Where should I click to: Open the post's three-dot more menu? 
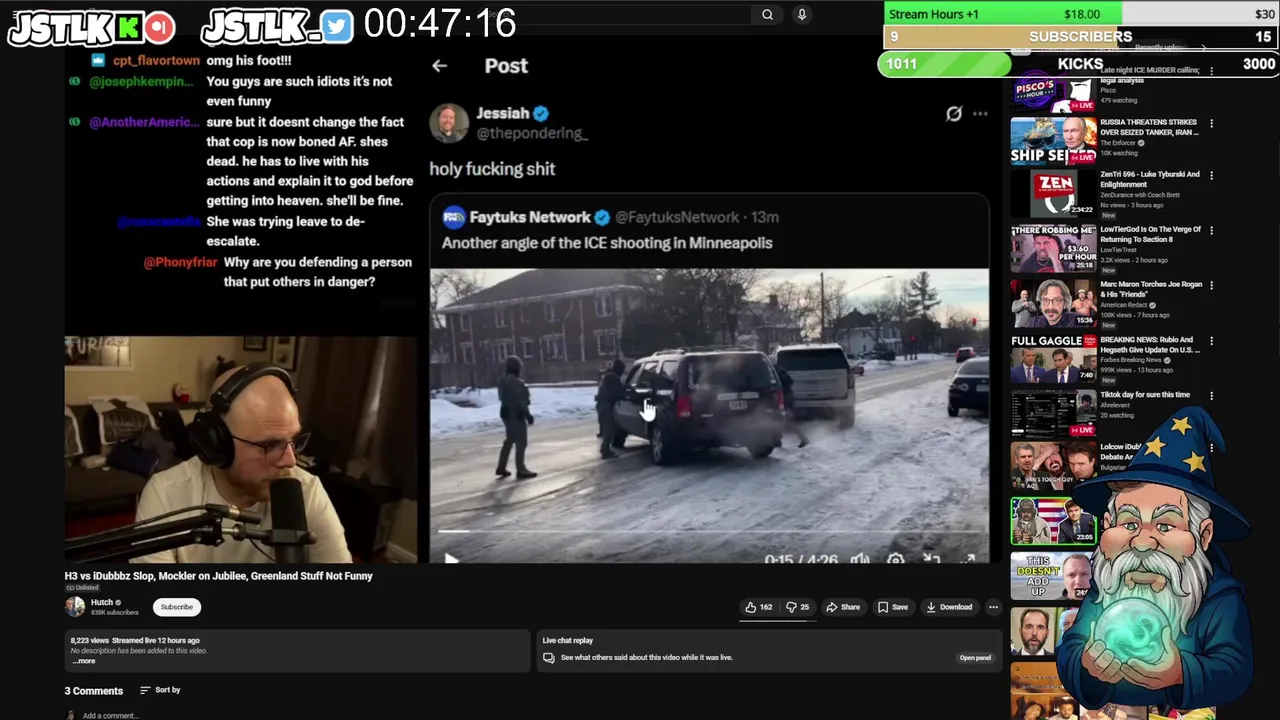click(980, 113)
